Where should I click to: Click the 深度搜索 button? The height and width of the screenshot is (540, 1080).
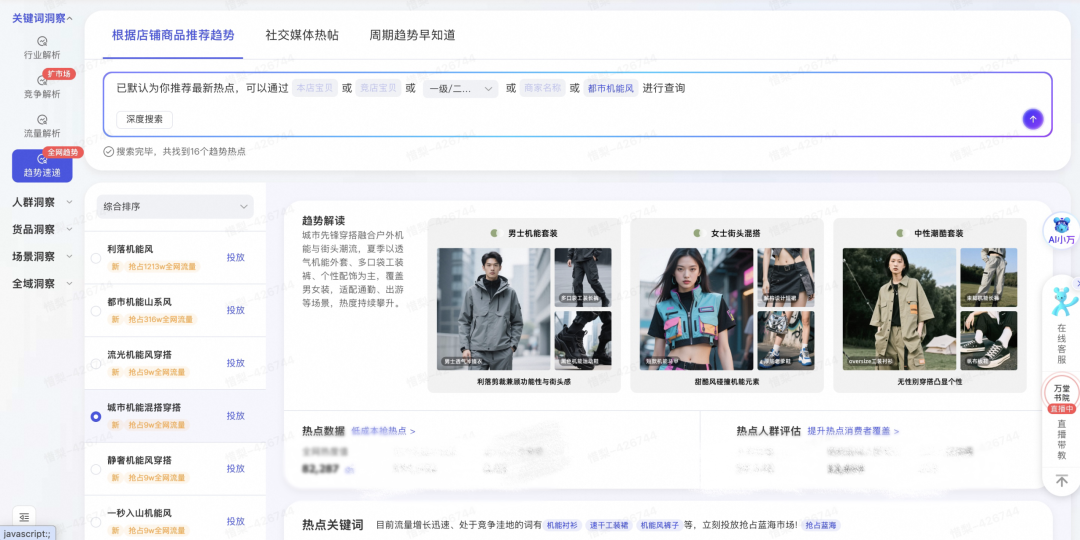pyautogui.click(x=145, y=119)
